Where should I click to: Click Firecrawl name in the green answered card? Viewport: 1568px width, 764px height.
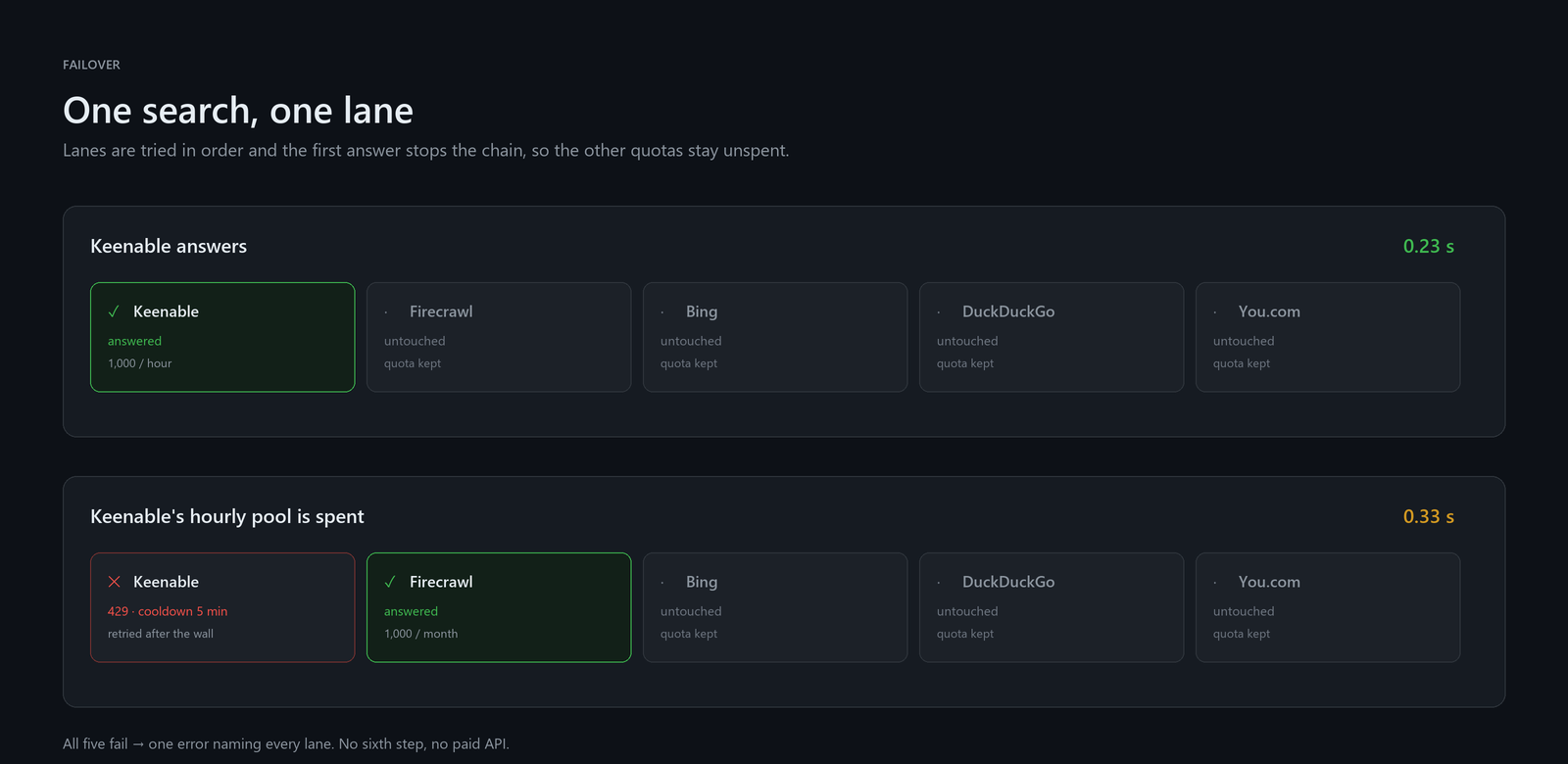(441, 582)
